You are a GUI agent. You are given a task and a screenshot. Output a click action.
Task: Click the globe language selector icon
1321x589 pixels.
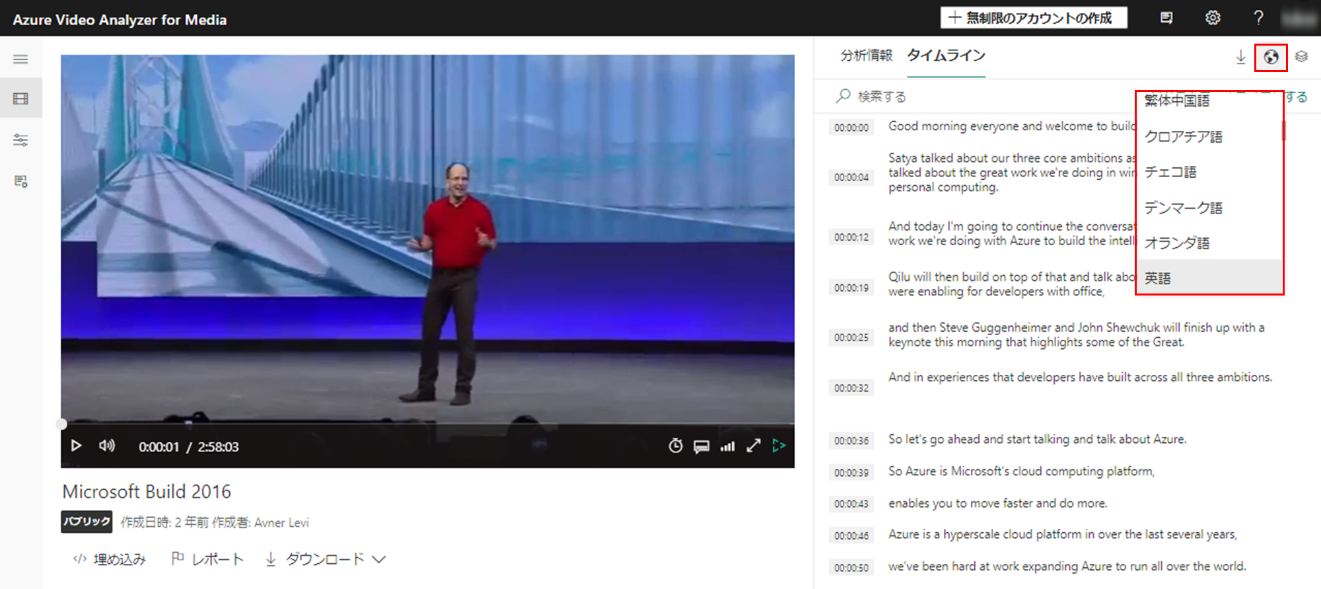1271,57
